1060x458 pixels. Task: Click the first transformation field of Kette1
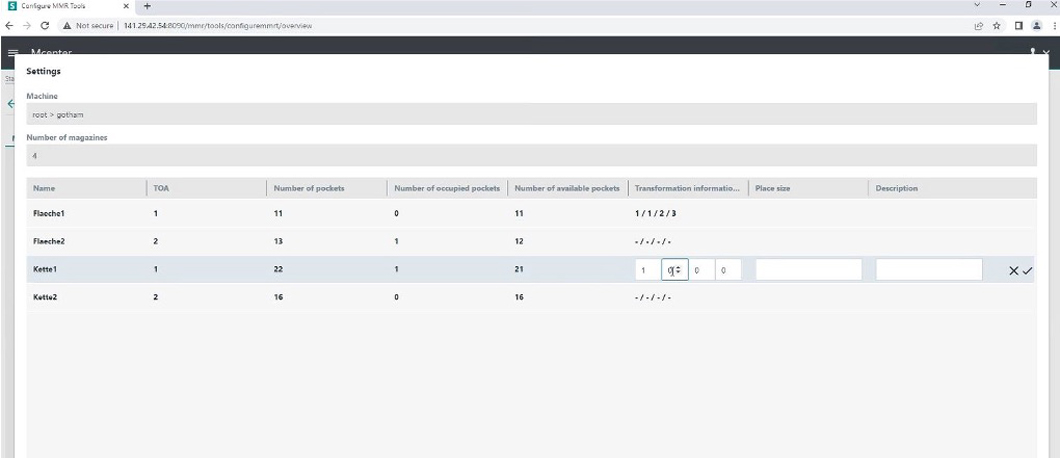[x=646, y=270]
